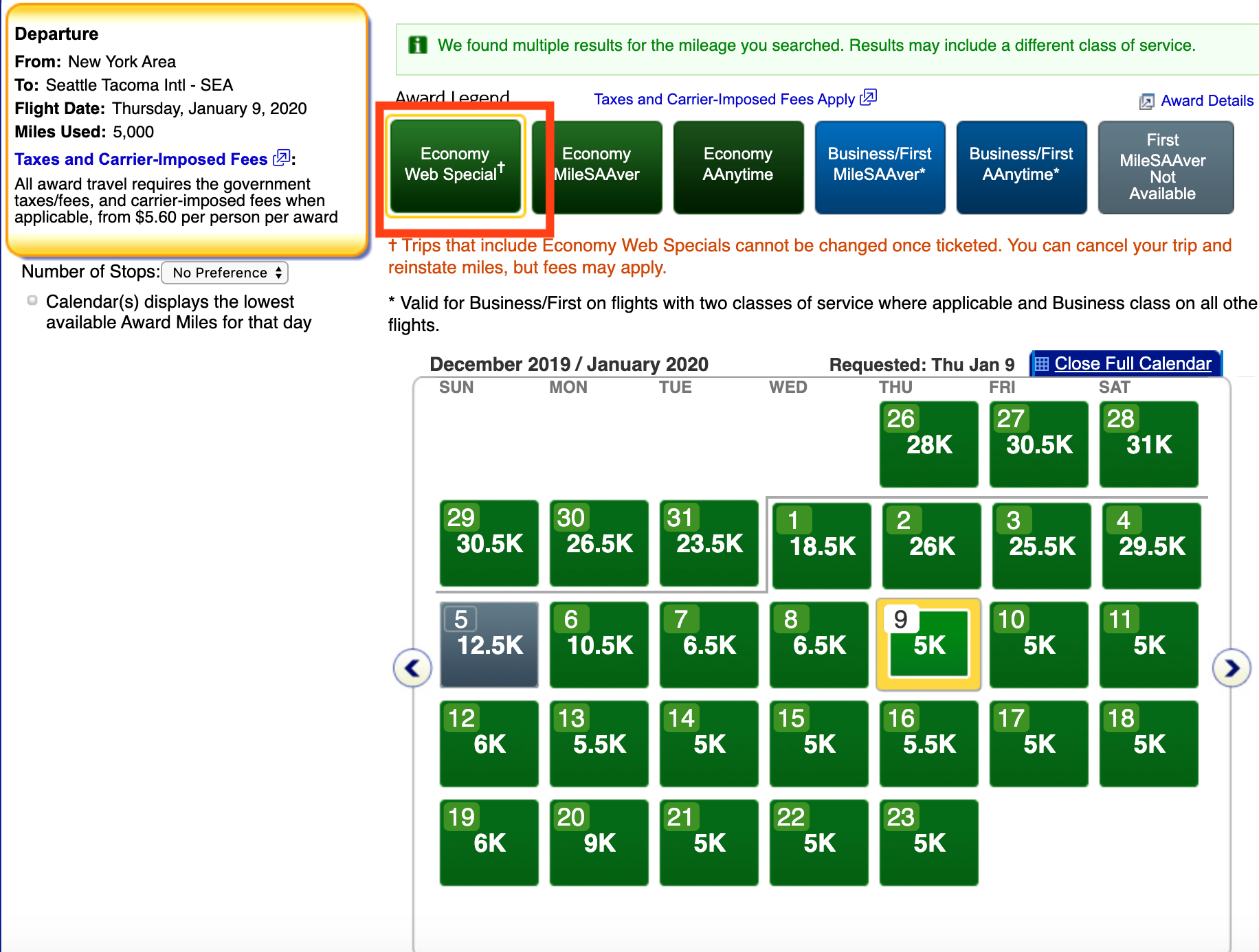1259x952 pixels.
Task: Choose January 17 at 5K miles
Action: [1038, 744]
